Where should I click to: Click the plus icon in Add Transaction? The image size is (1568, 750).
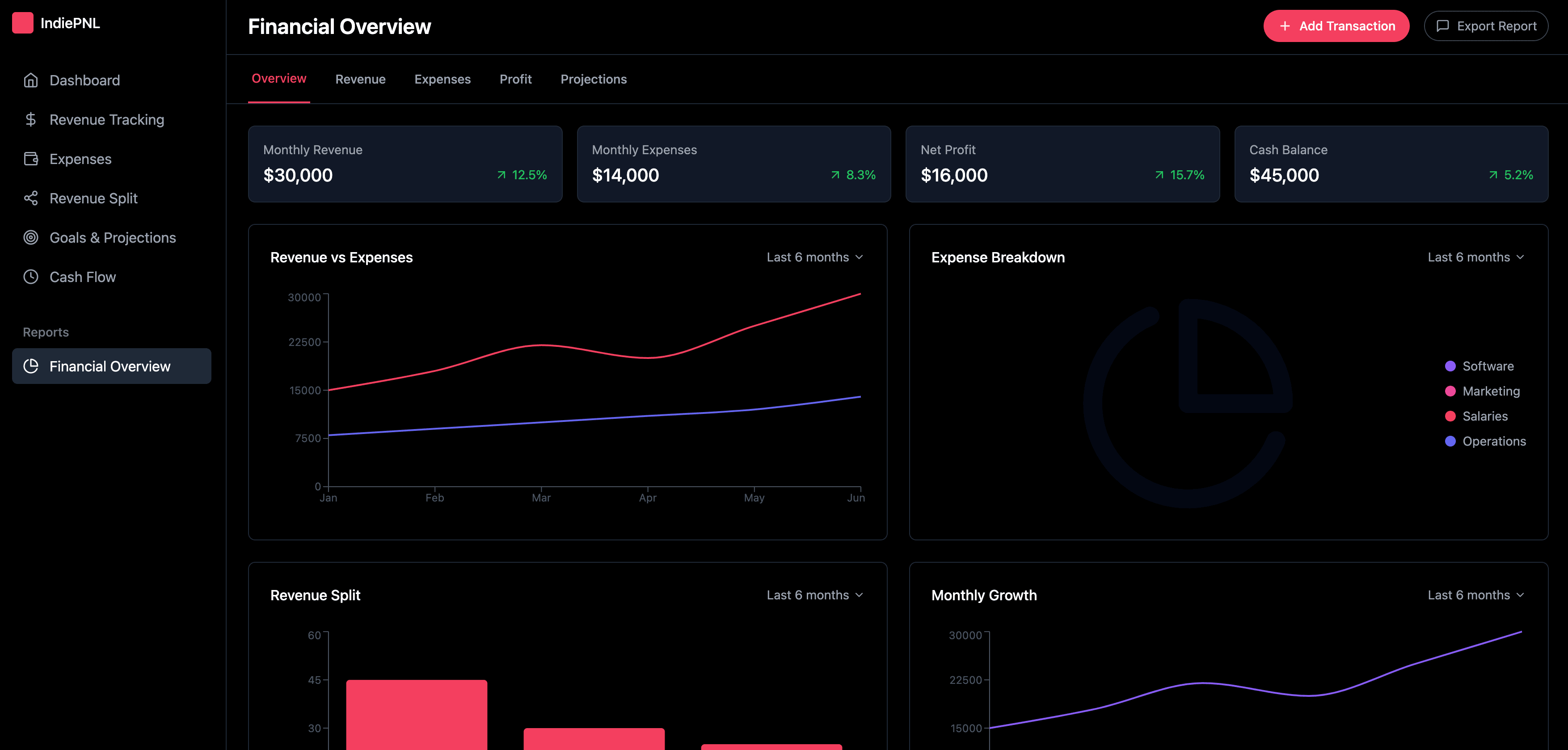(x=1285, y=26)
